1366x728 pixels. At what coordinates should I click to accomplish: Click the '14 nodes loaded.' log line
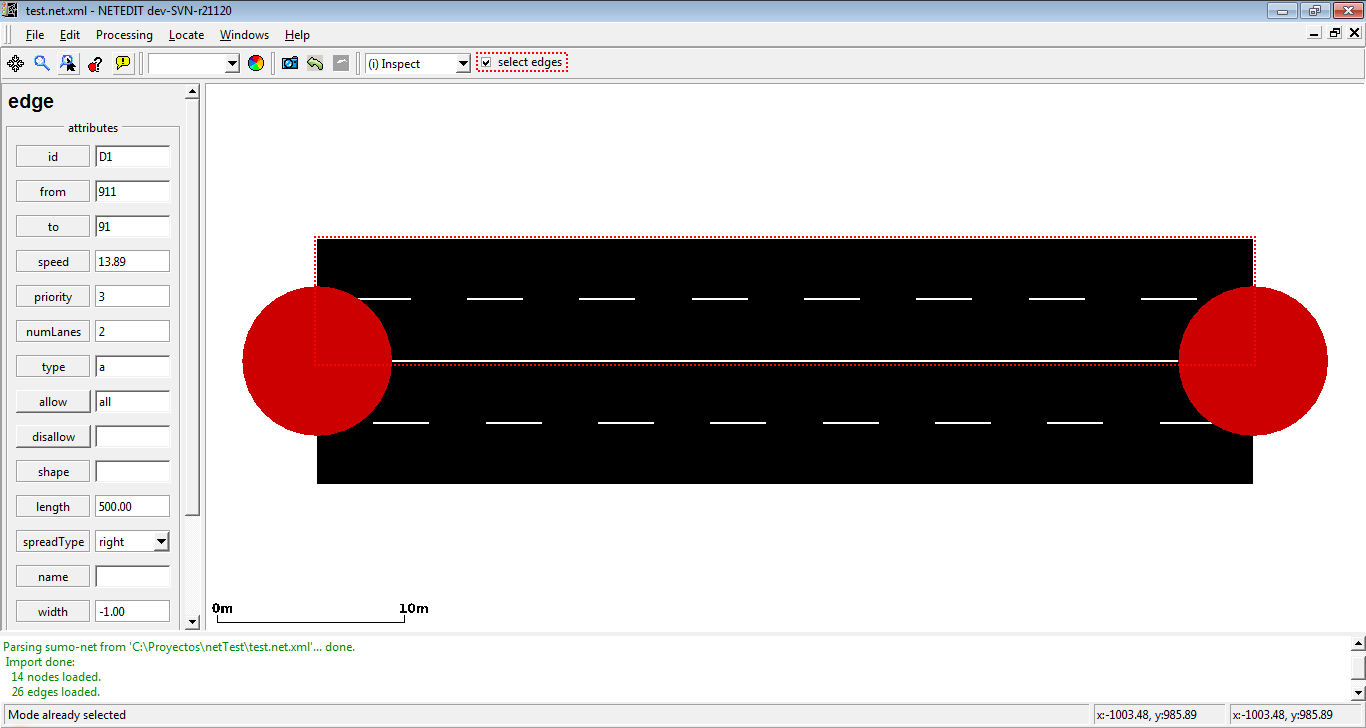coord(56,677)
